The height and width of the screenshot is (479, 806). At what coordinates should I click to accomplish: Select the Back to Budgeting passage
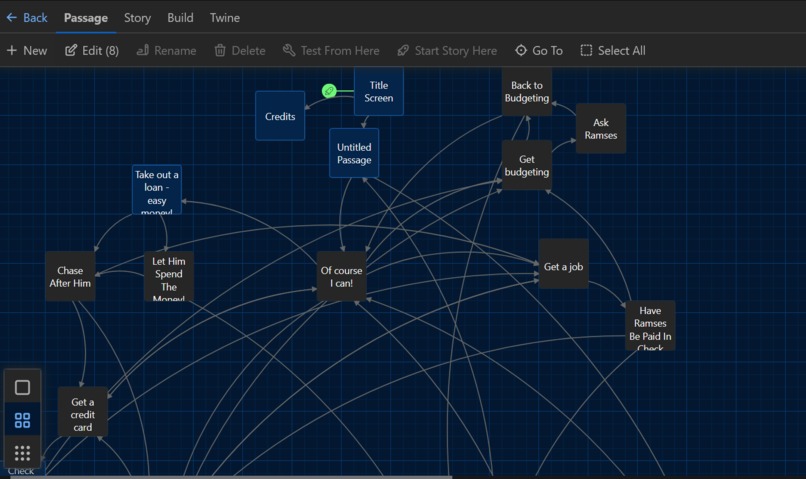(x=527, y=91)
